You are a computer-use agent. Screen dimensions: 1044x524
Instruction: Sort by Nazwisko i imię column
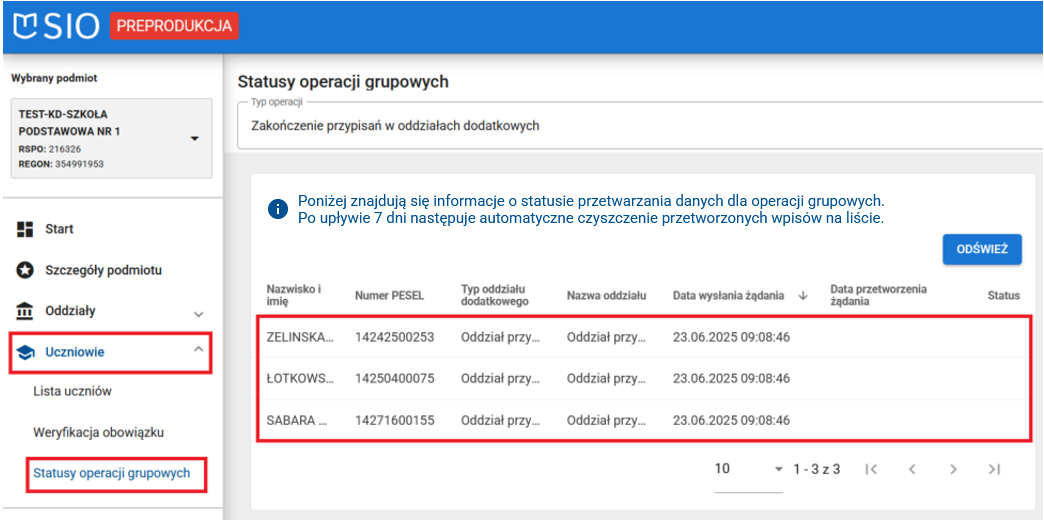click(x=294, y=295)
